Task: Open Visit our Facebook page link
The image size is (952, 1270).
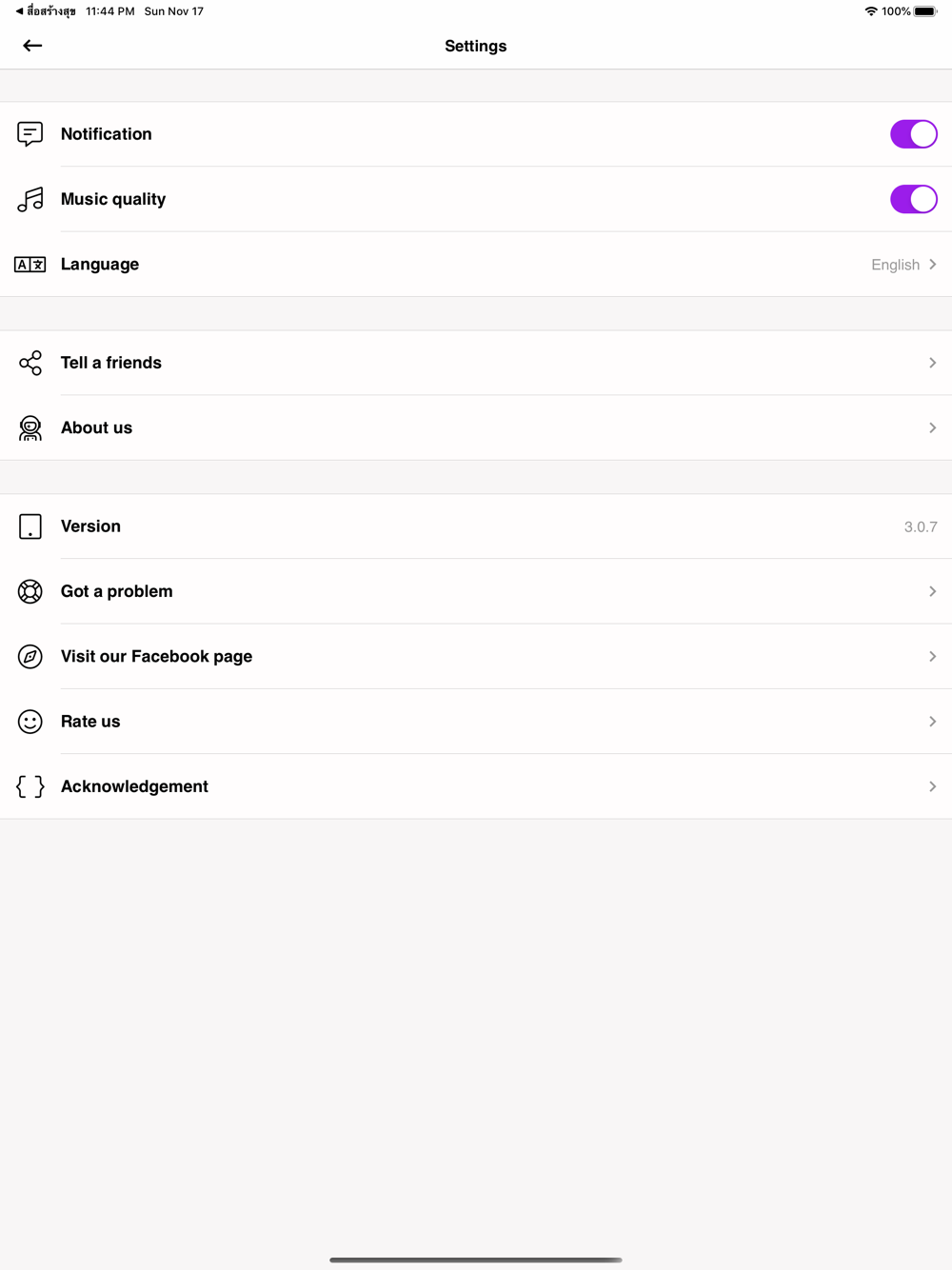Action: (x=157, y=657)
